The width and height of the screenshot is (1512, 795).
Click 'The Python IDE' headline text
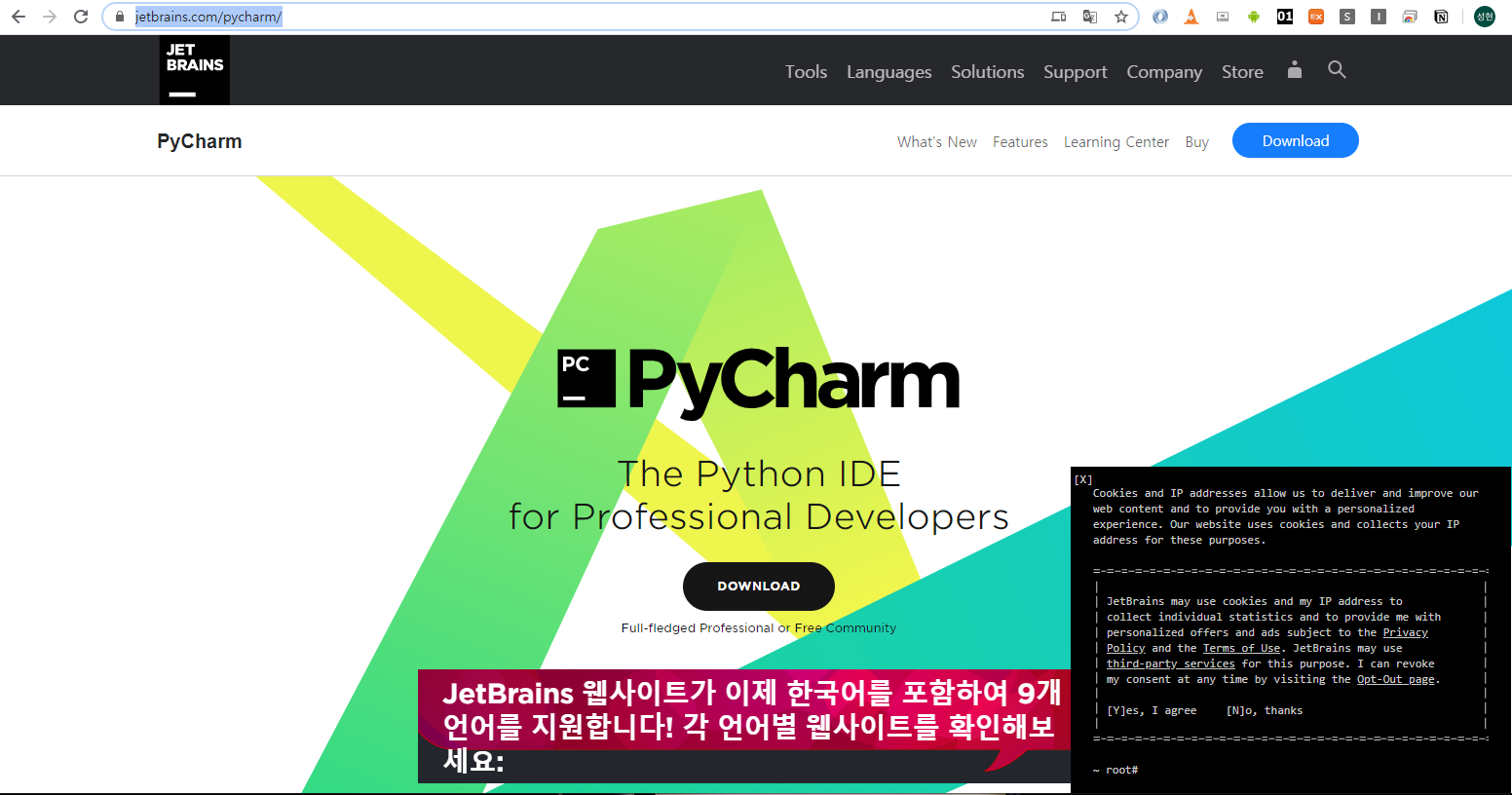click(759, 474)
